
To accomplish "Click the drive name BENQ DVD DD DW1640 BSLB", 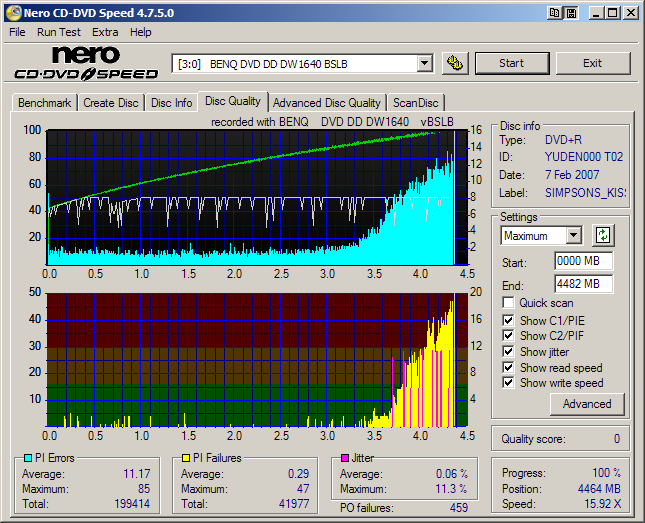I will click(278, 64).
